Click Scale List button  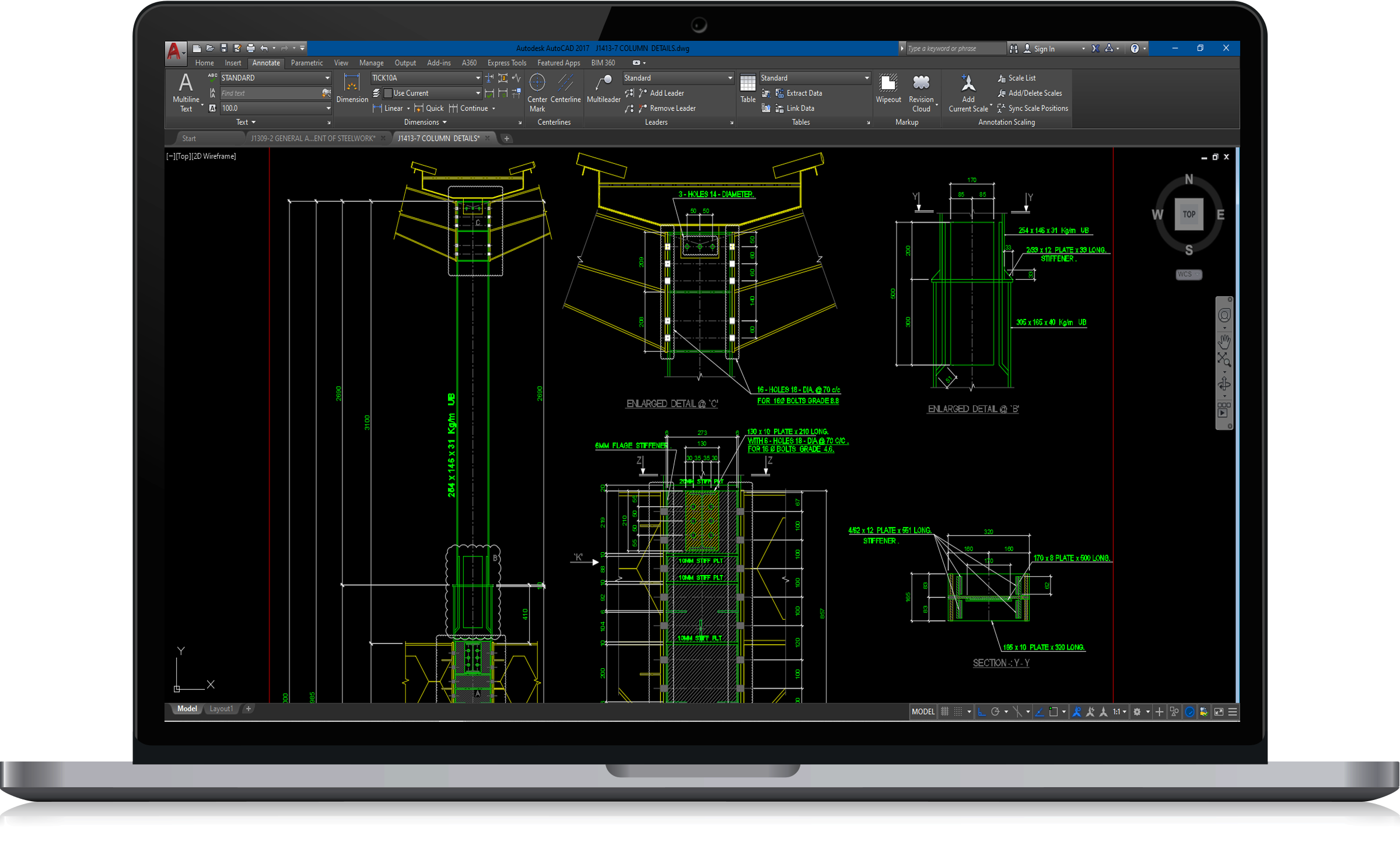point(1016,78)
